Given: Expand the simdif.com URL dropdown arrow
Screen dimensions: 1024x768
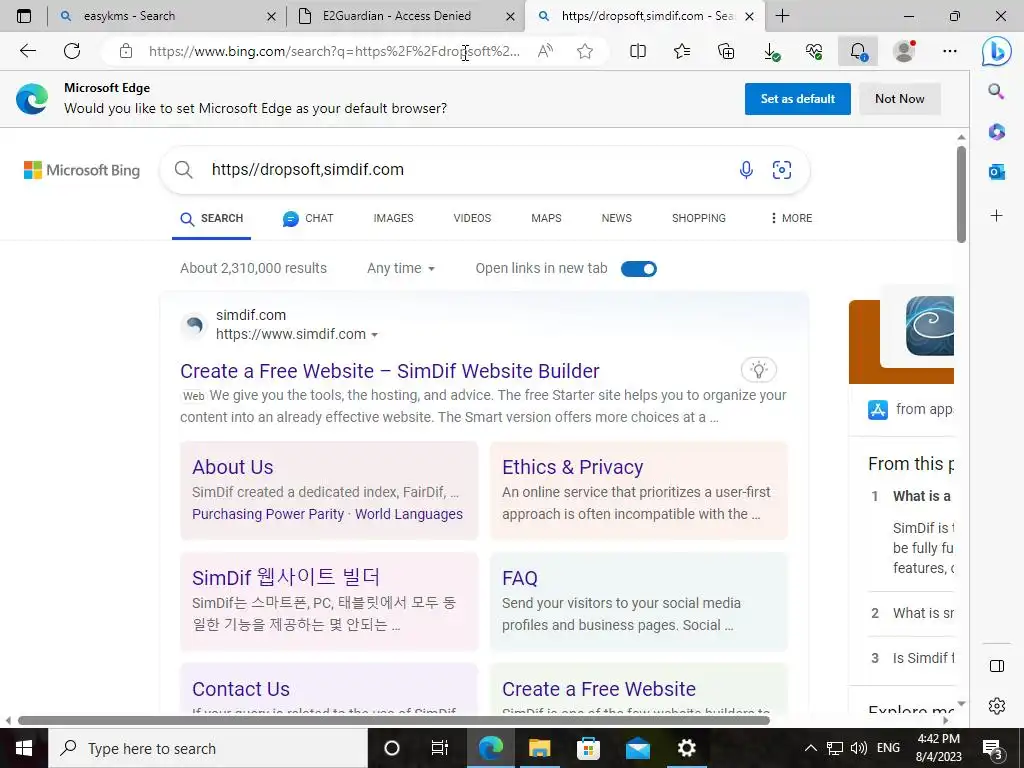Looking at the screenshot, I should pyautogui.click(x=374, y=335).
